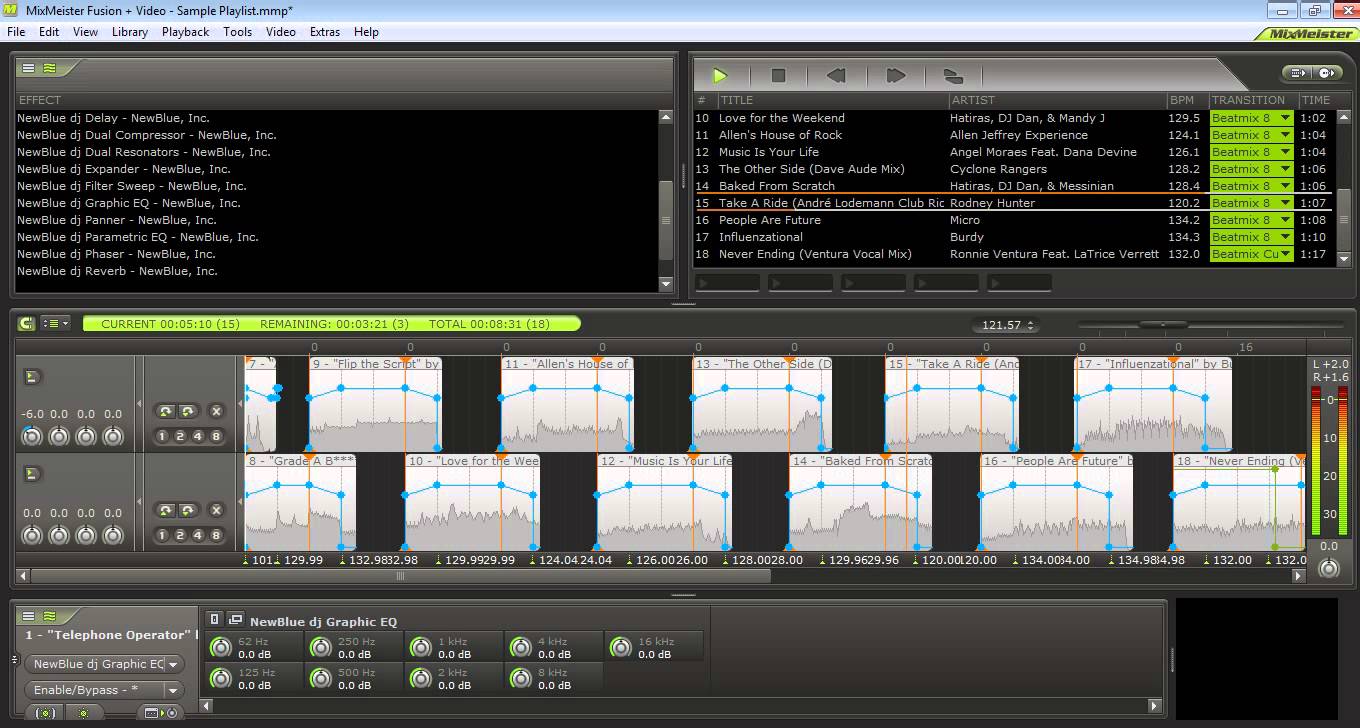This screenshot has width=1360, height=728.
Task: Stop playback using the square Stop button
Action: point(778,75)
